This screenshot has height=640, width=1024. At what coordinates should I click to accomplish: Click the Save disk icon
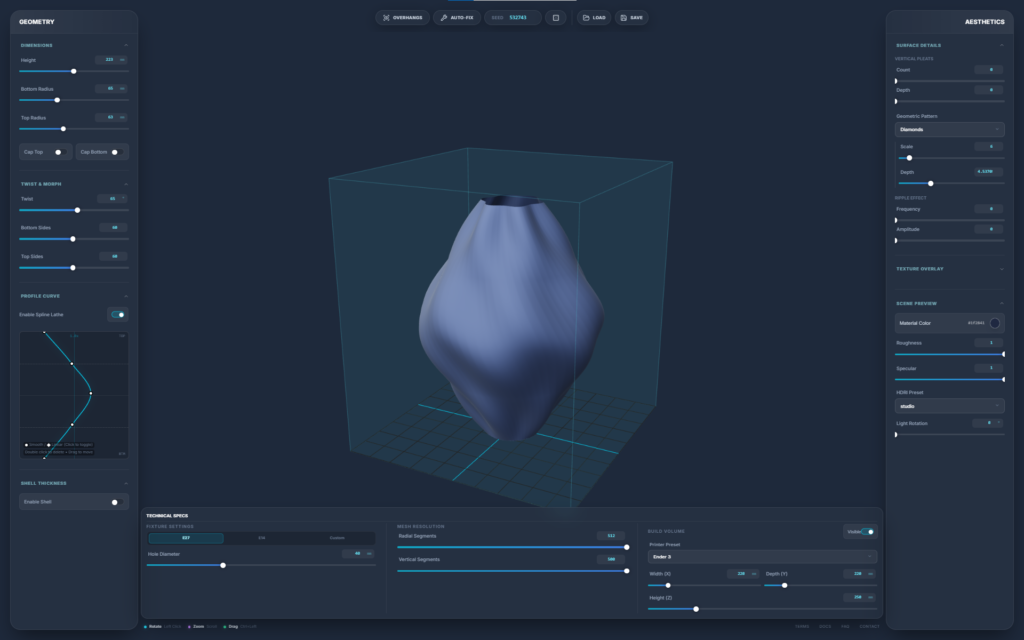pyautogui.click(x=623, y=18)
